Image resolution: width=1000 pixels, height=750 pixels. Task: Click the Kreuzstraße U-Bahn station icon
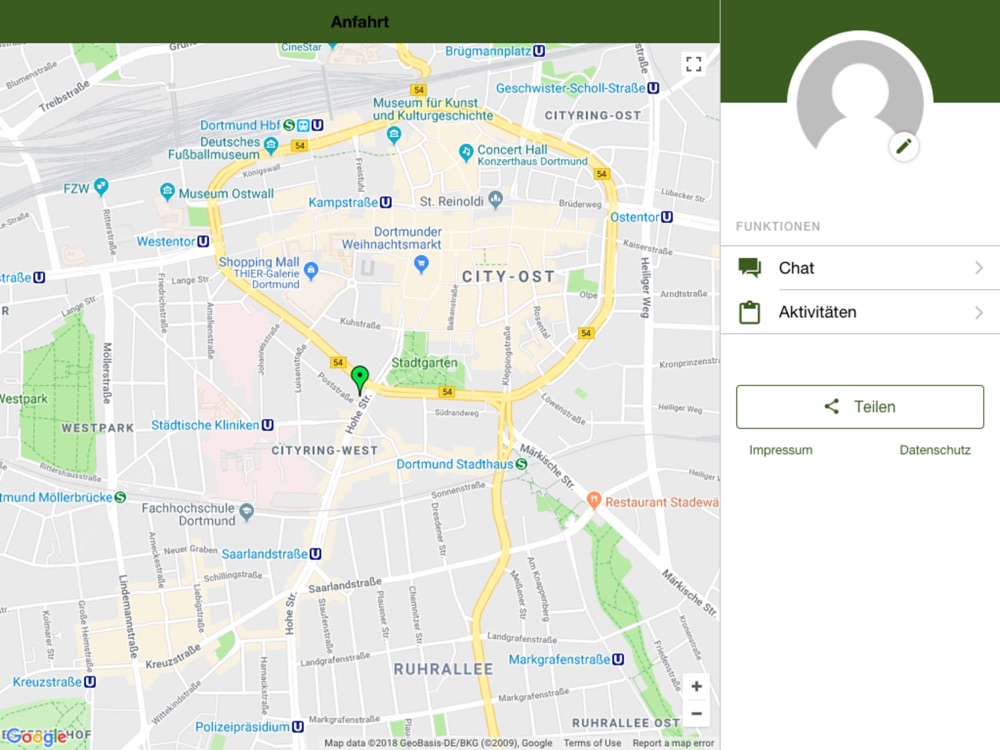pos(90,682)
